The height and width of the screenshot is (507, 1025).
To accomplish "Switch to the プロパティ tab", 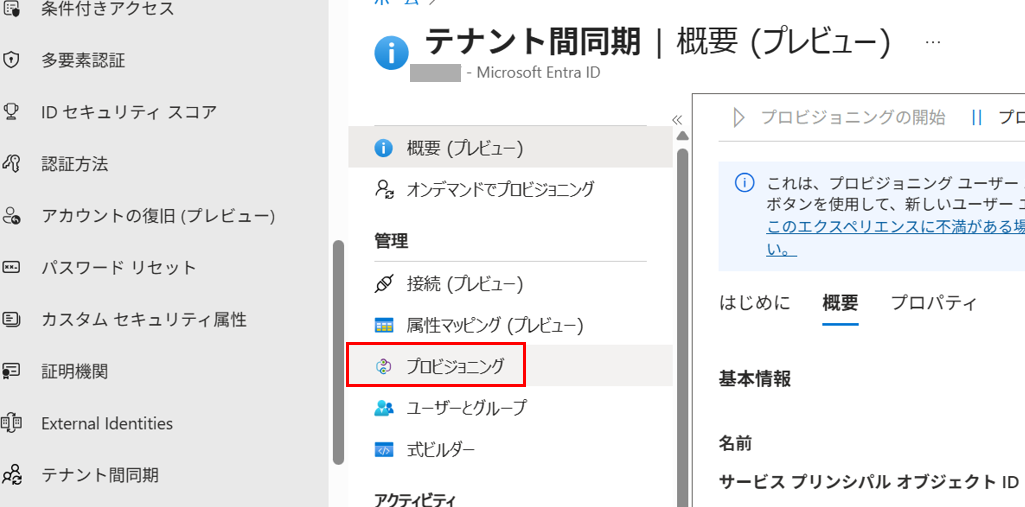I will [x=933, y=303].
